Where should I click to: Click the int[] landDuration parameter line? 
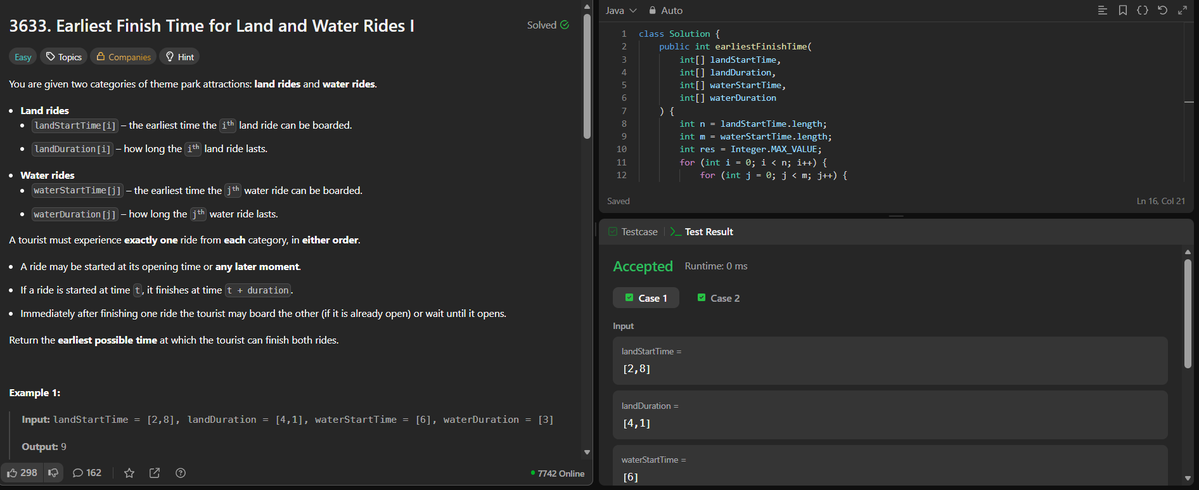pos(727,73)
